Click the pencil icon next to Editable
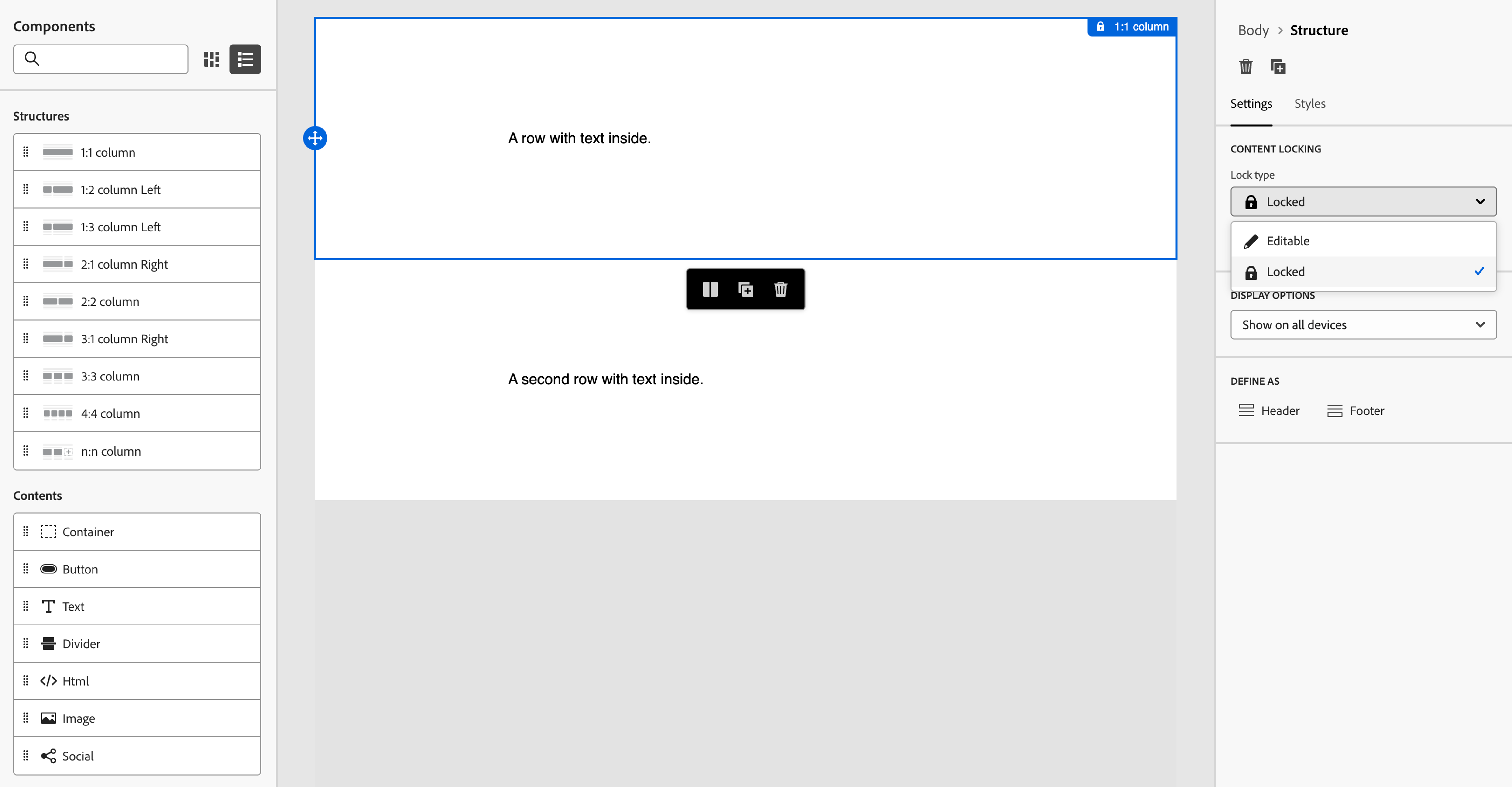This screenshot has height=787, width=1512. (1251, 241)
